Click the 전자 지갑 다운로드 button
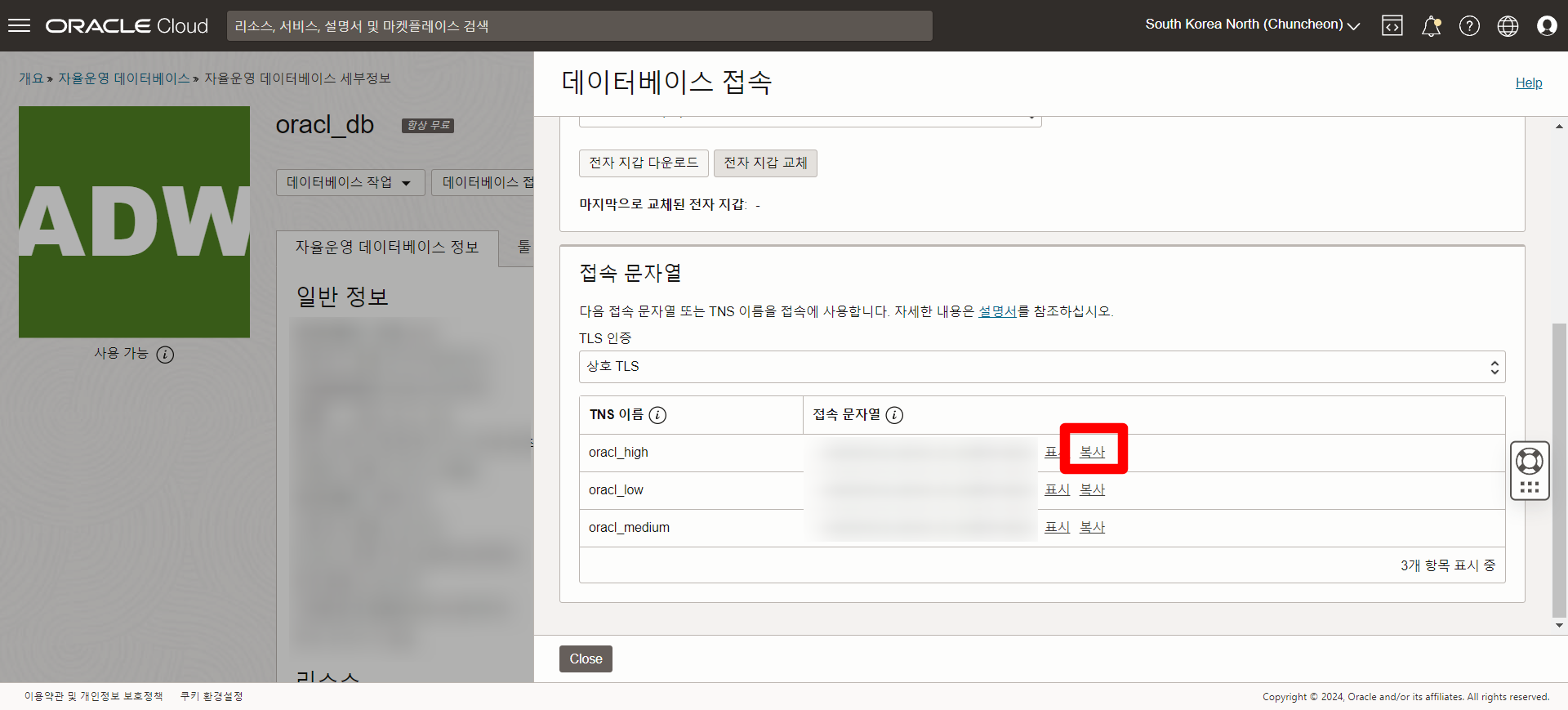 [644, 163]
